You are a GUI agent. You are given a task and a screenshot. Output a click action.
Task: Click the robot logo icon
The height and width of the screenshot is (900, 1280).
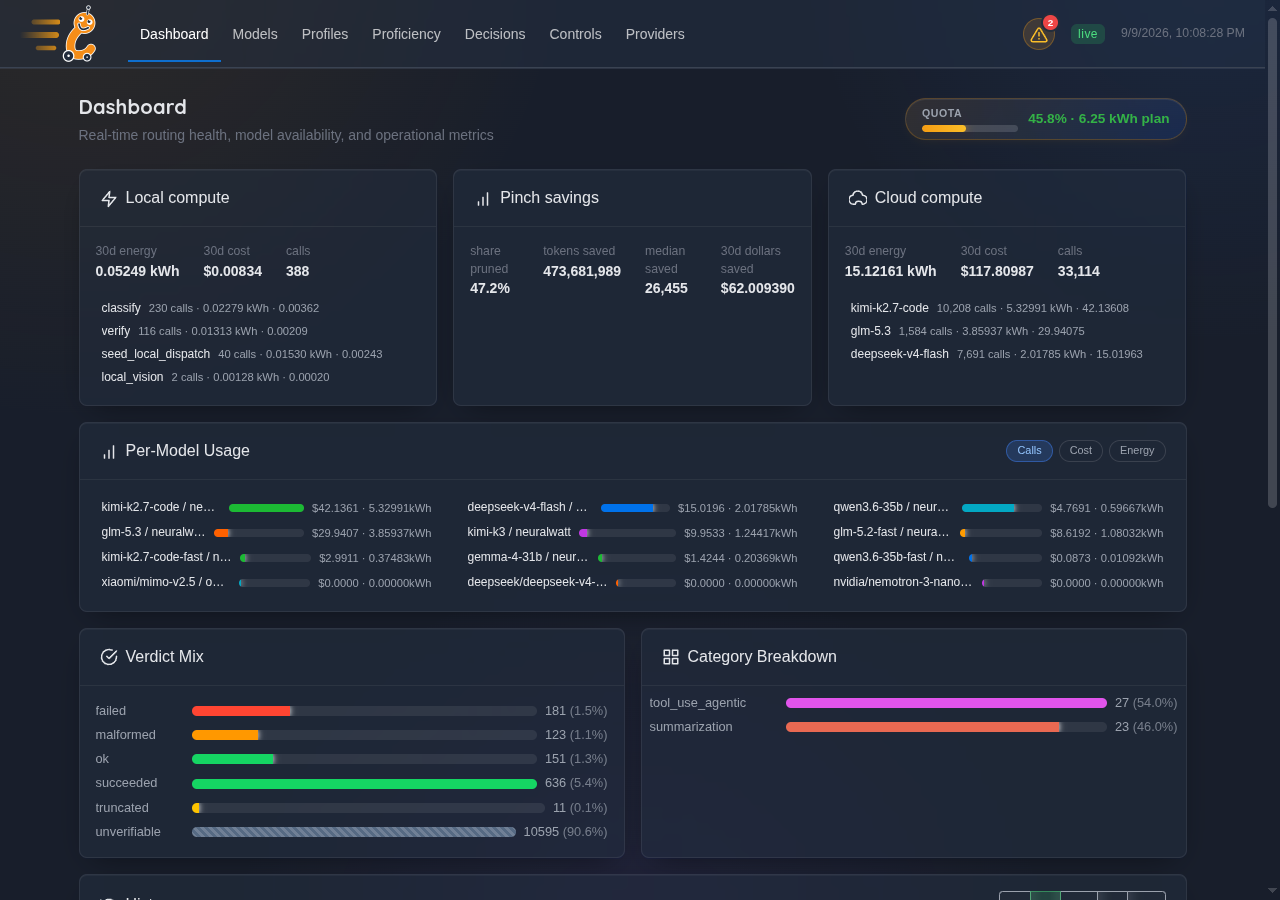(x=60, y=34)
